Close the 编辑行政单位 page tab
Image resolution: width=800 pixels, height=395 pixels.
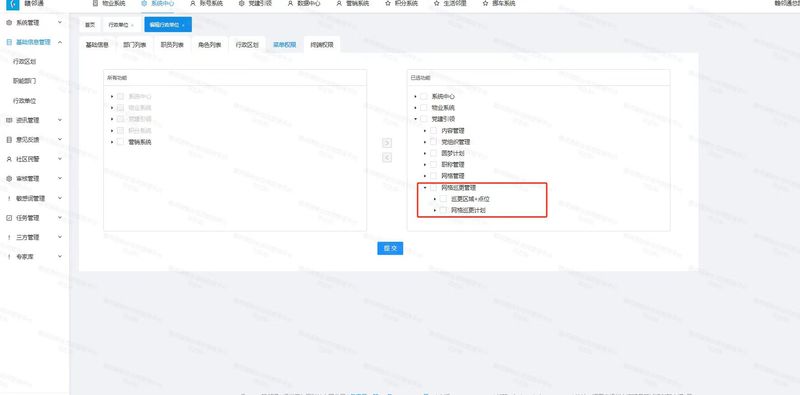(x=183, y=25)
